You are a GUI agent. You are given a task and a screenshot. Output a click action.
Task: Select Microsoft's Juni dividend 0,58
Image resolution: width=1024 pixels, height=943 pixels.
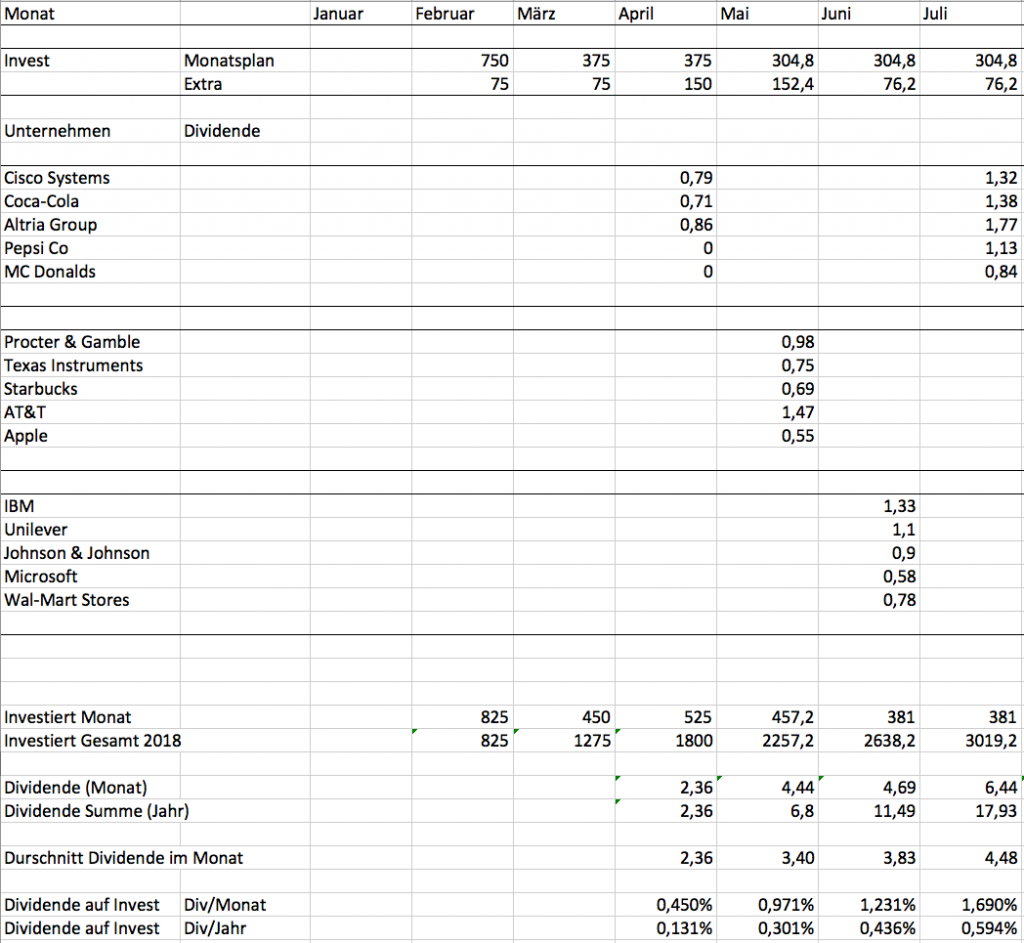899,577
